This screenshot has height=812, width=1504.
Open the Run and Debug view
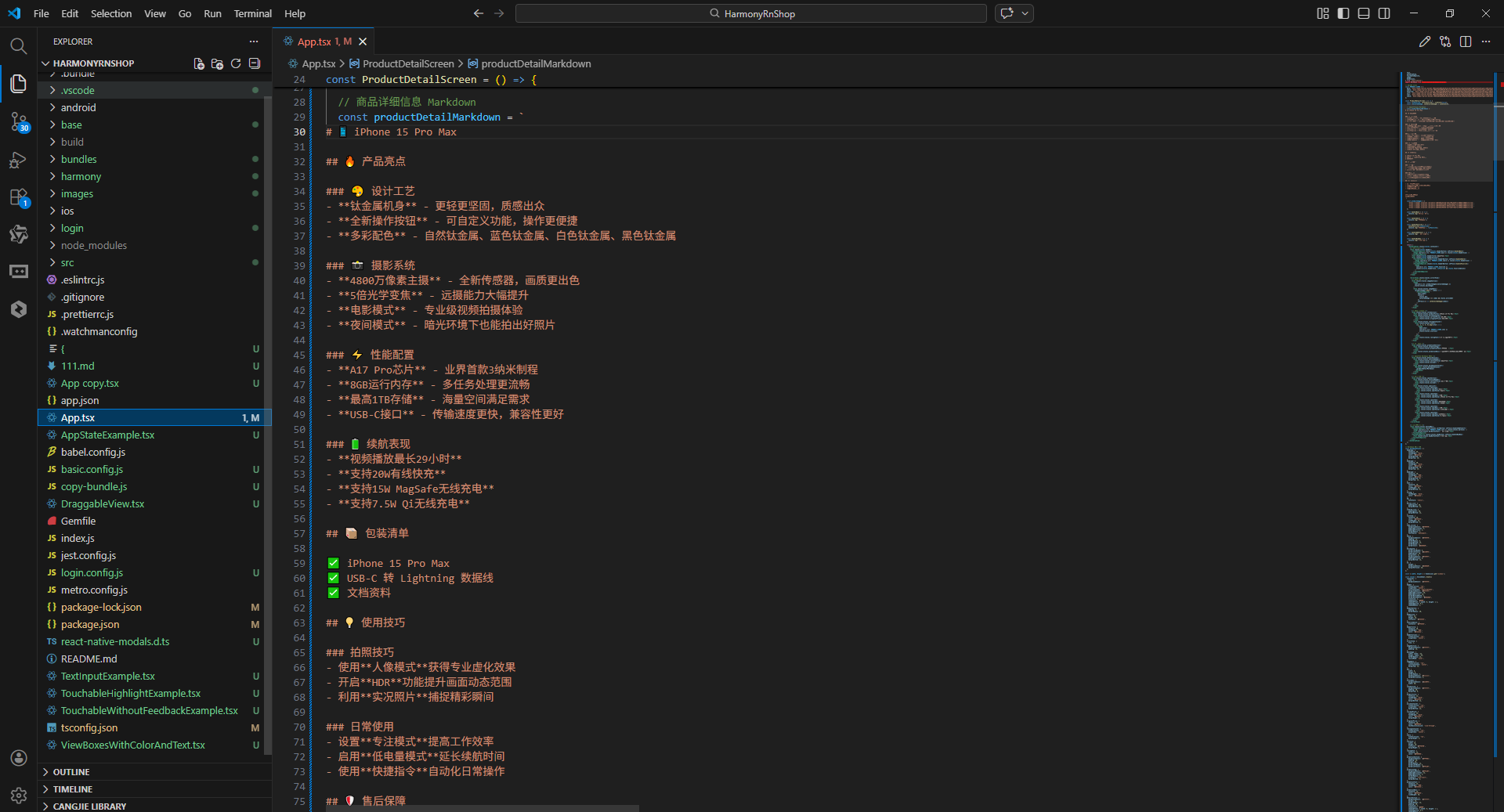[x=19, y=160]
